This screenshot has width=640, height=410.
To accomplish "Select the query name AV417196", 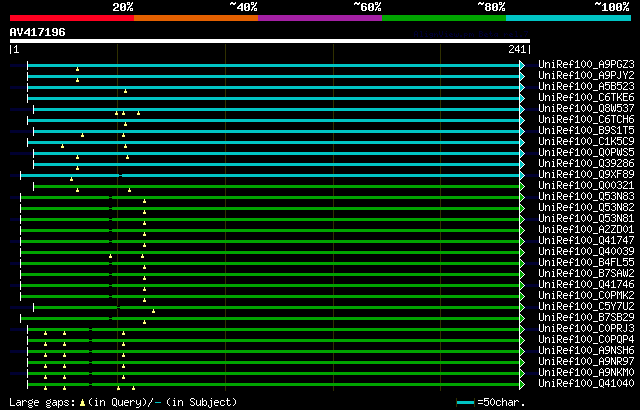I will (38, 32).
